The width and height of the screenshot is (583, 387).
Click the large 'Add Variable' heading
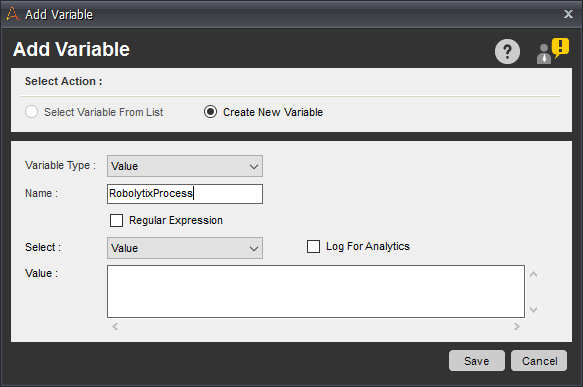point(71,49)
